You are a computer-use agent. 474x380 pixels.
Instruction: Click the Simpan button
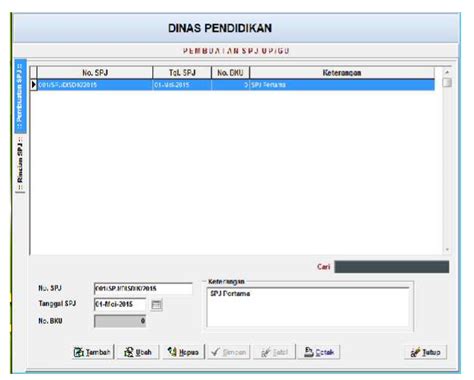229,352
